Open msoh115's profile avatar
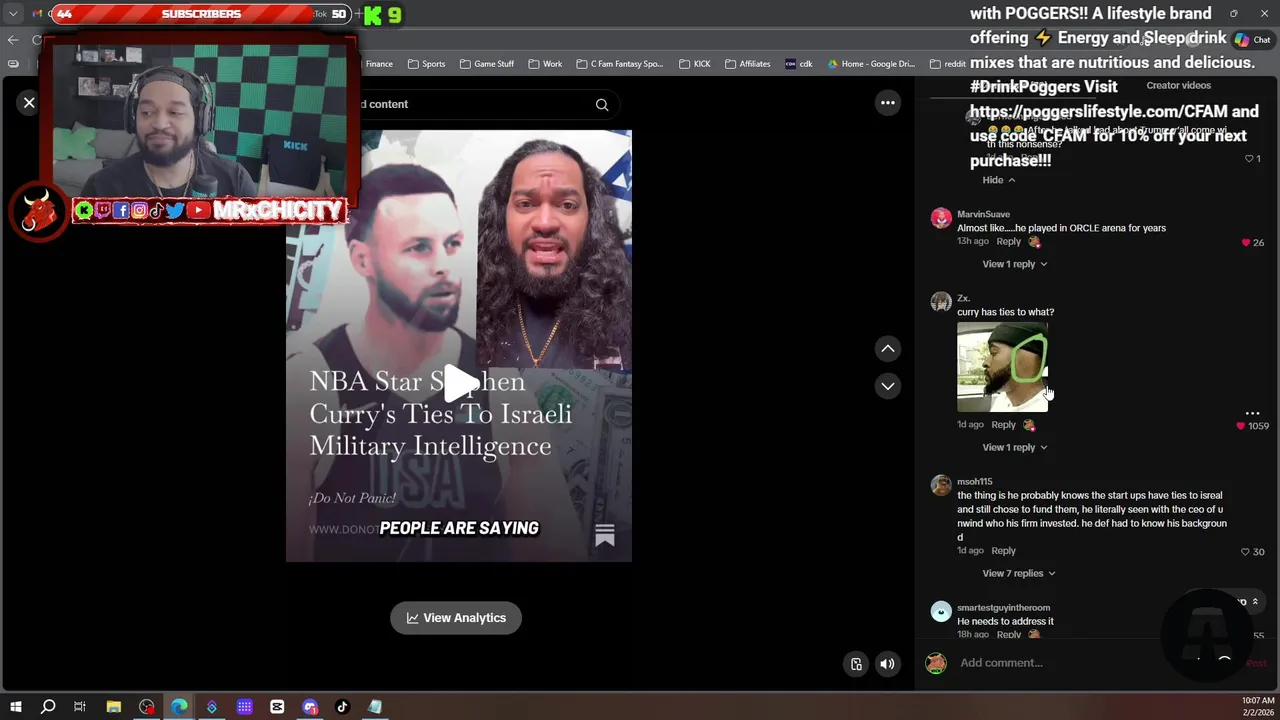This screenshot has height=720, width=1280. 941,486
